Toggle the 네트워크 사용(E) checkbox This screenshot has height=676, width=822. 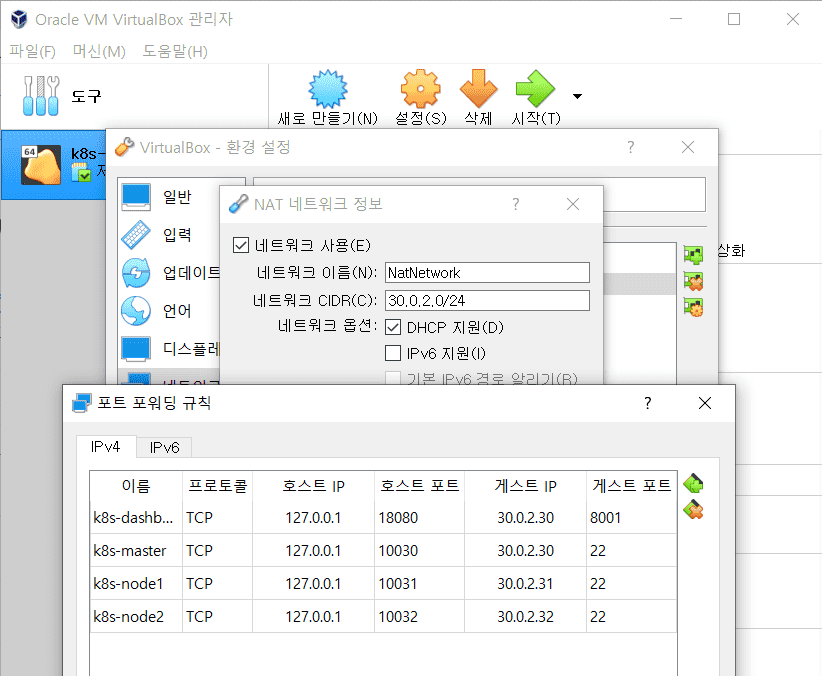tap(241, 245)
